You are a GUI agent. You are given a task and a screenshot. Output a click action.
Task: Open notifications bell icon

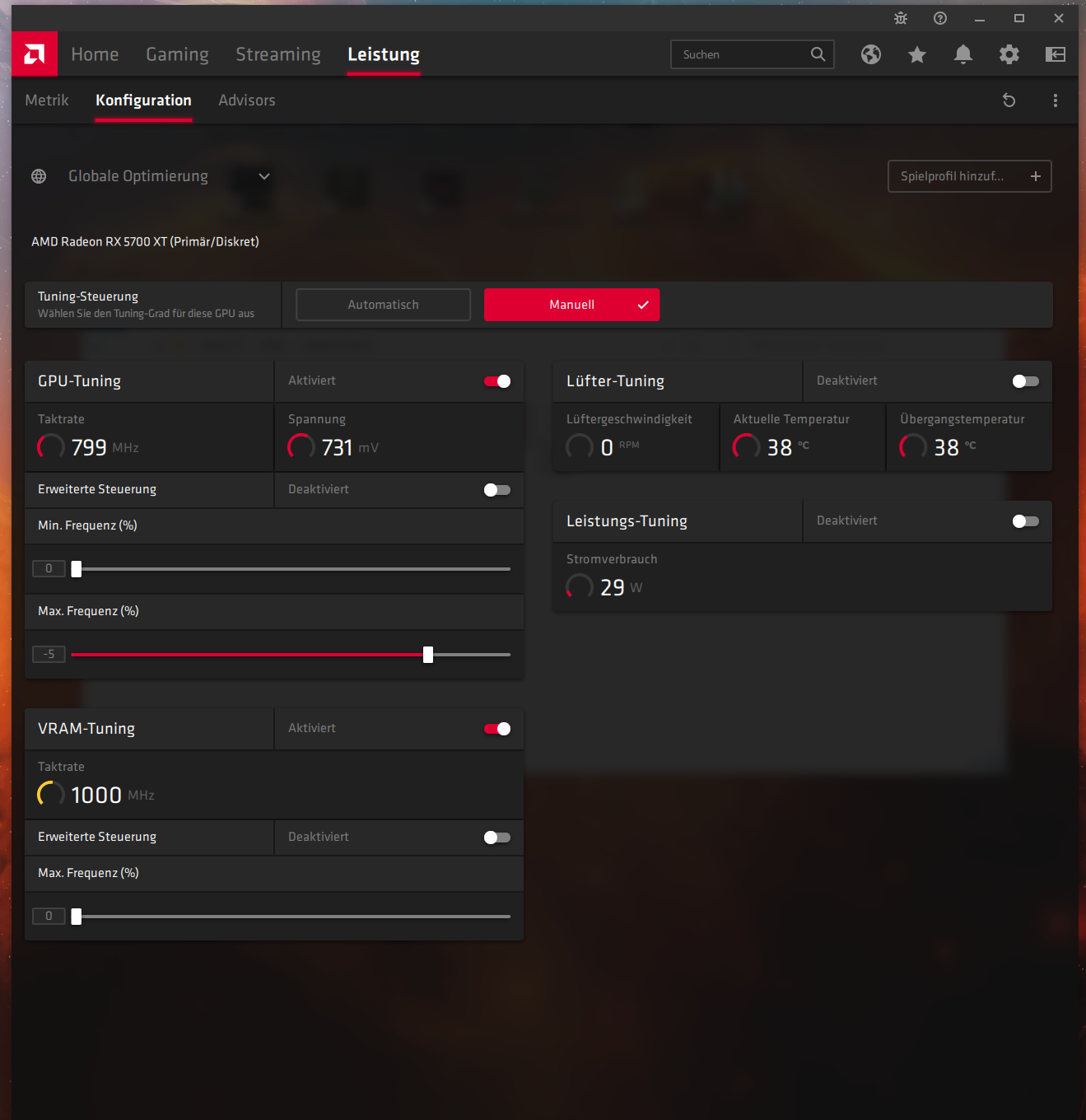coord(963,54)
